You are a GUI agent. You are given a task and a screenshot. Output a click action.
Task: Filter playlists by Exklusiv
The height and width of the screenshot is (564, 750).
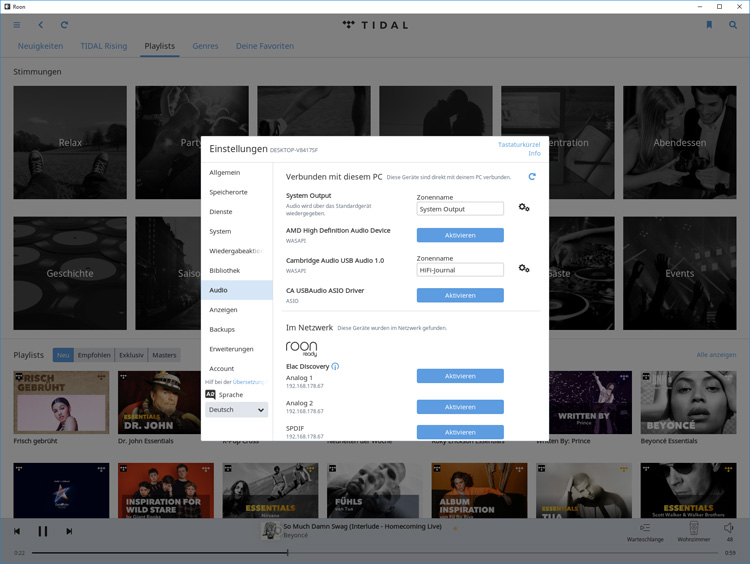pyautogui.click(x=132, y=355)
